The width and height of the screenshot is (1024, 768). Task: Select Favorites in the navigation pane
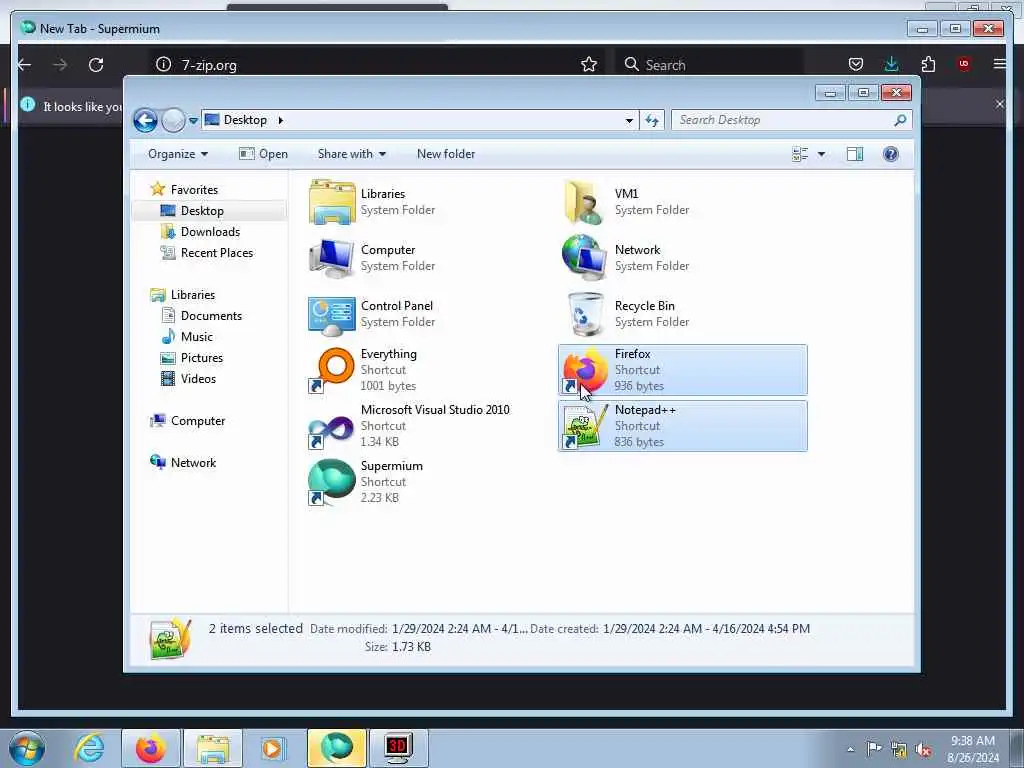point(194,189)
